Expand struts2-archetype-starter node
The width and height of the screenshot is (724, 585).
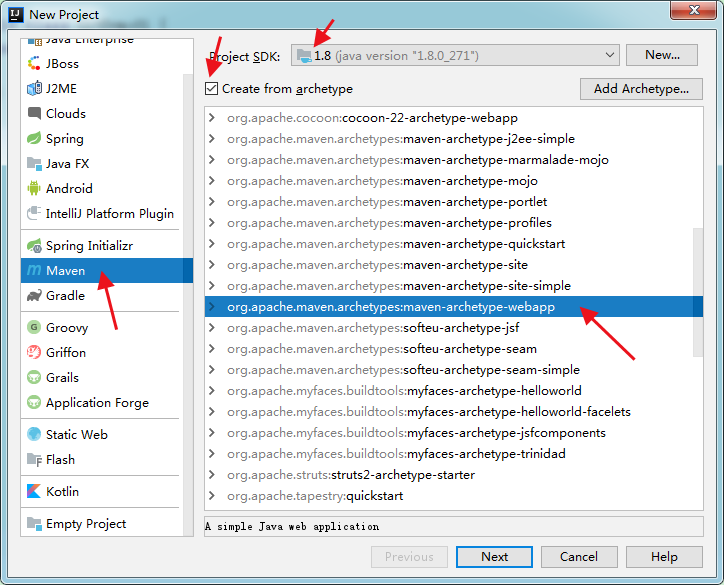click(212, 475)
